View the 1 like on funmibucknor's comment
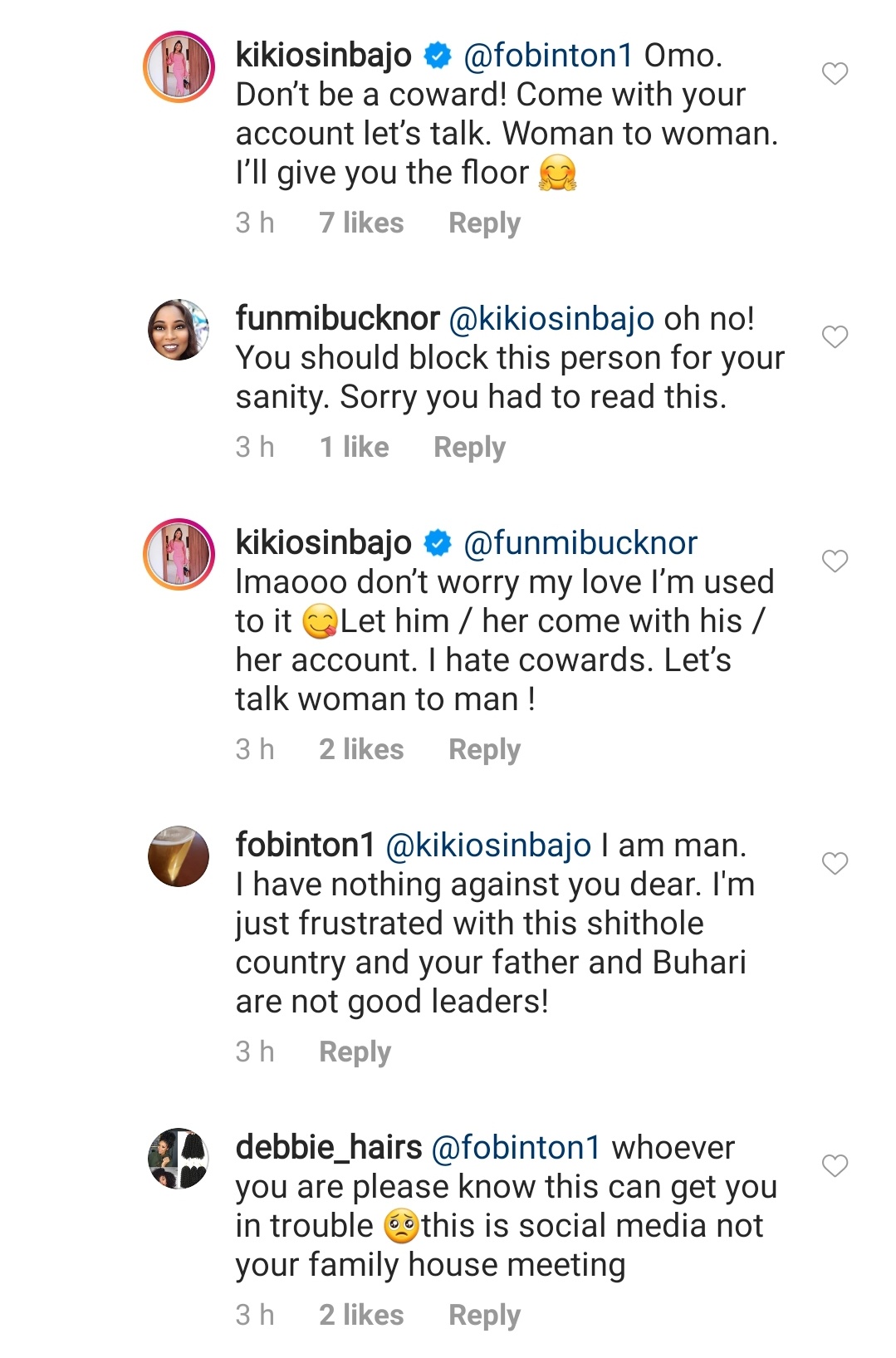This screenshot has height=1358, width=896. (x=354, y=447)
